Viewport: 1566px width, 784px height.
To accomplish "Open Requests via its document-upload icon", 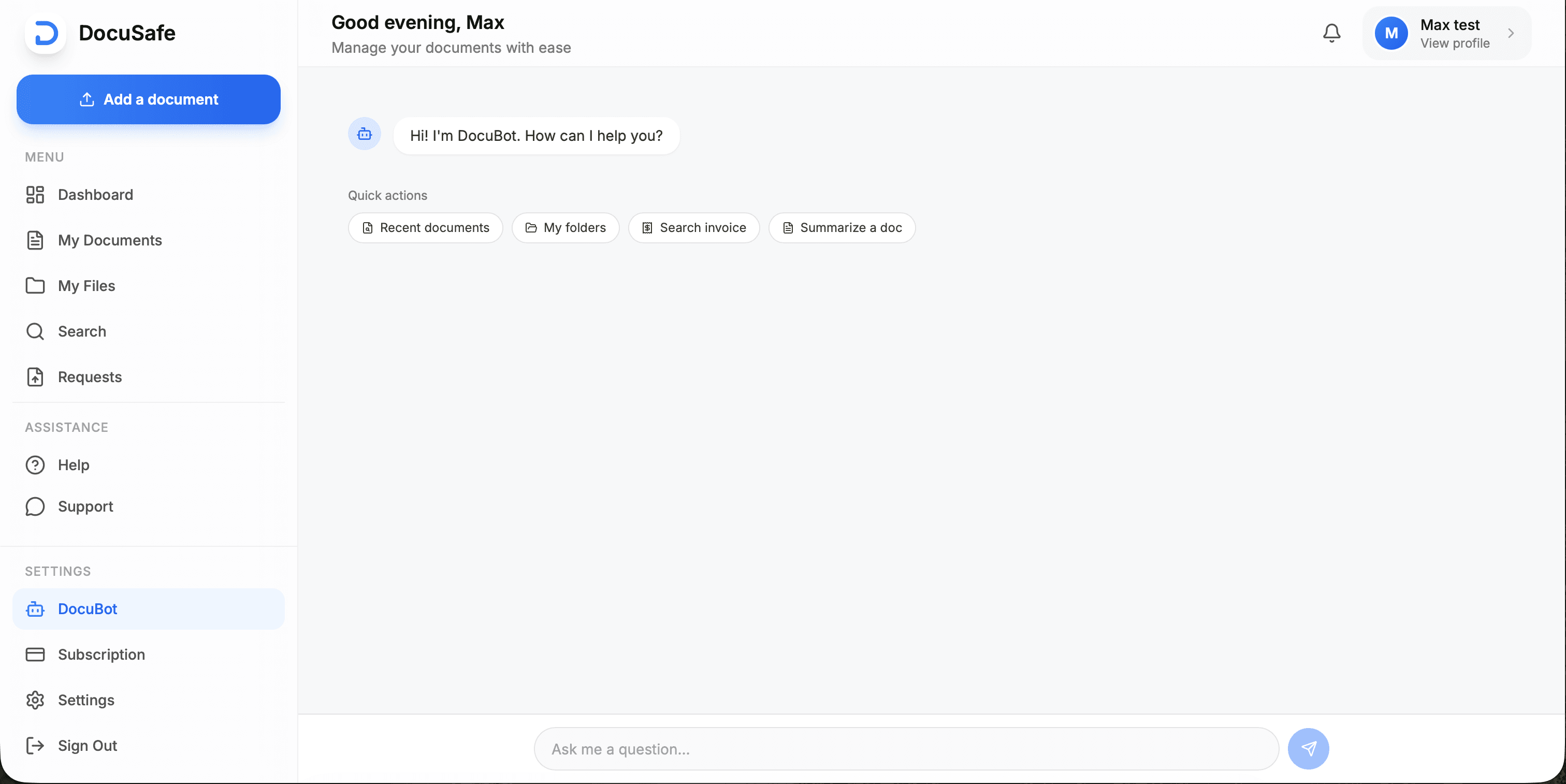I will point(35,377).
